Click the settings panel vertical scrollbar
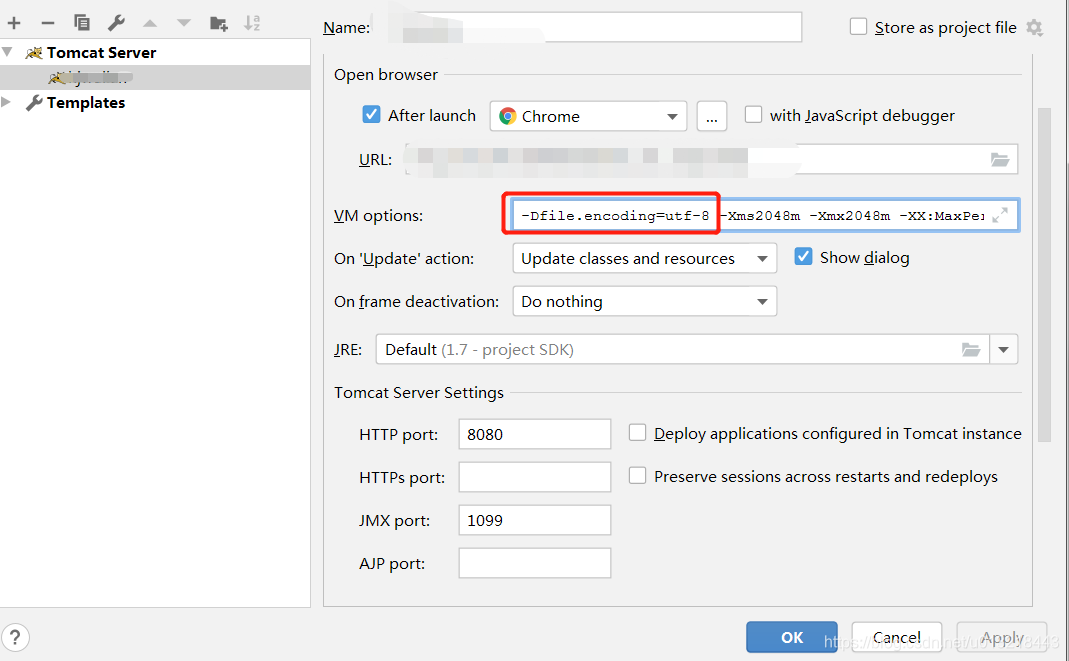This screenshot has height=661, width=1069. click(x=1044, y=275)
